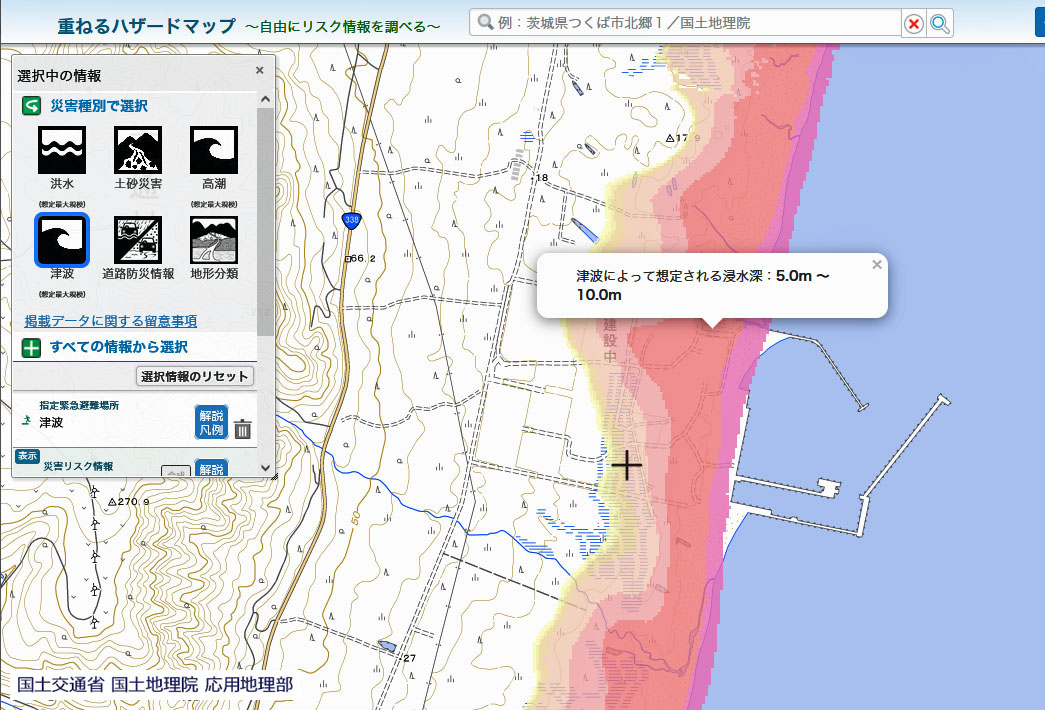The image size is (1045, 710).
Task: Click the magnifier search button
Action: pyautogui.click(x=940, y=23)
